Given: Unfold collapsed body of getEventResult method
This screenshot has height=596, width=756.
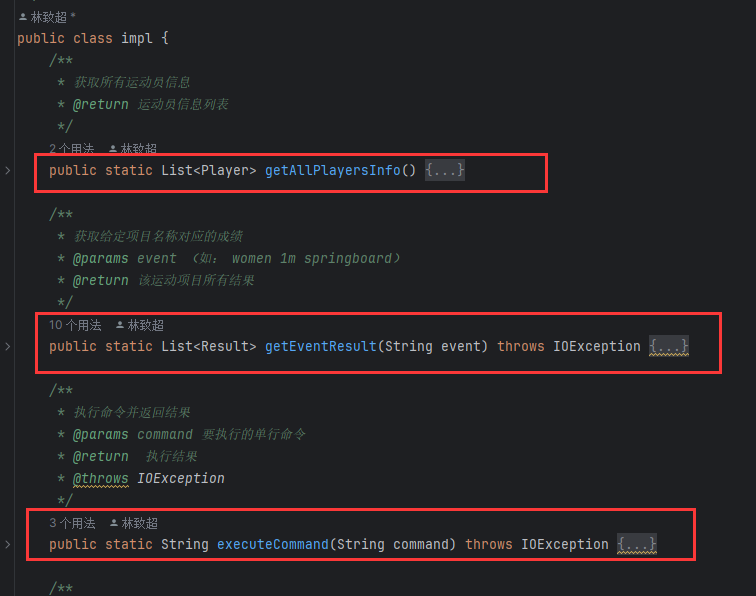Looking at the screenshot, I should click(x=669, y=346).
